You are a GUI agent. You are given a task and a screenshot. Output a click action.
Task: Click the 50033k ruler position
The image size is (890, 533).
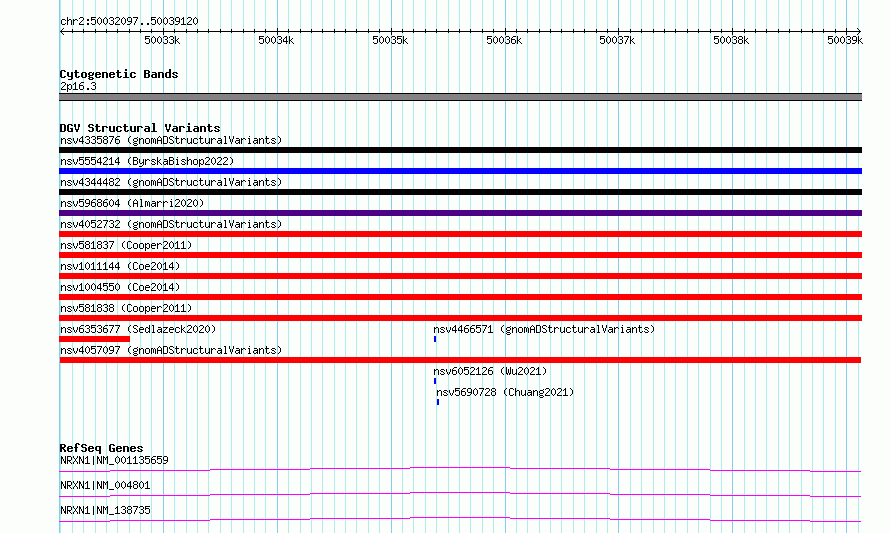pos(162,40)
